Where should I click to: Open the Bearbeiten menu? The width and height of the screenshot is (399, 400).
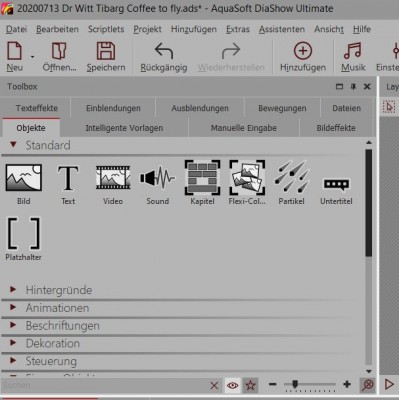pyautogui.click(x=57, y=29)
